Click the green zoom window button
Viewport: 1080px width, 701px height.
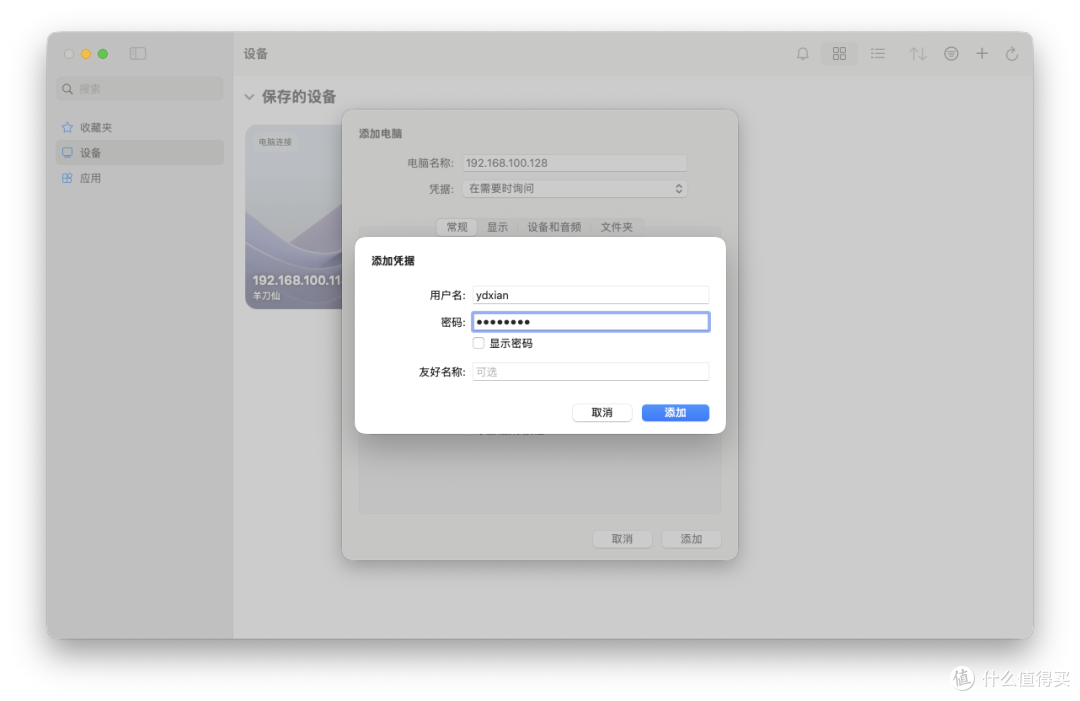pos(103,54)
